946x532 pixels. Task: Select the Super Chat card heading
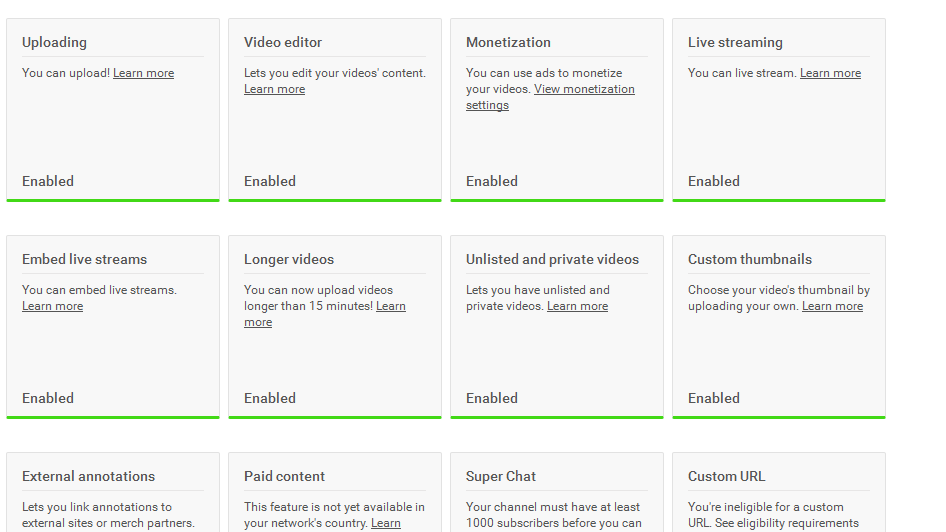pos(500,477)
